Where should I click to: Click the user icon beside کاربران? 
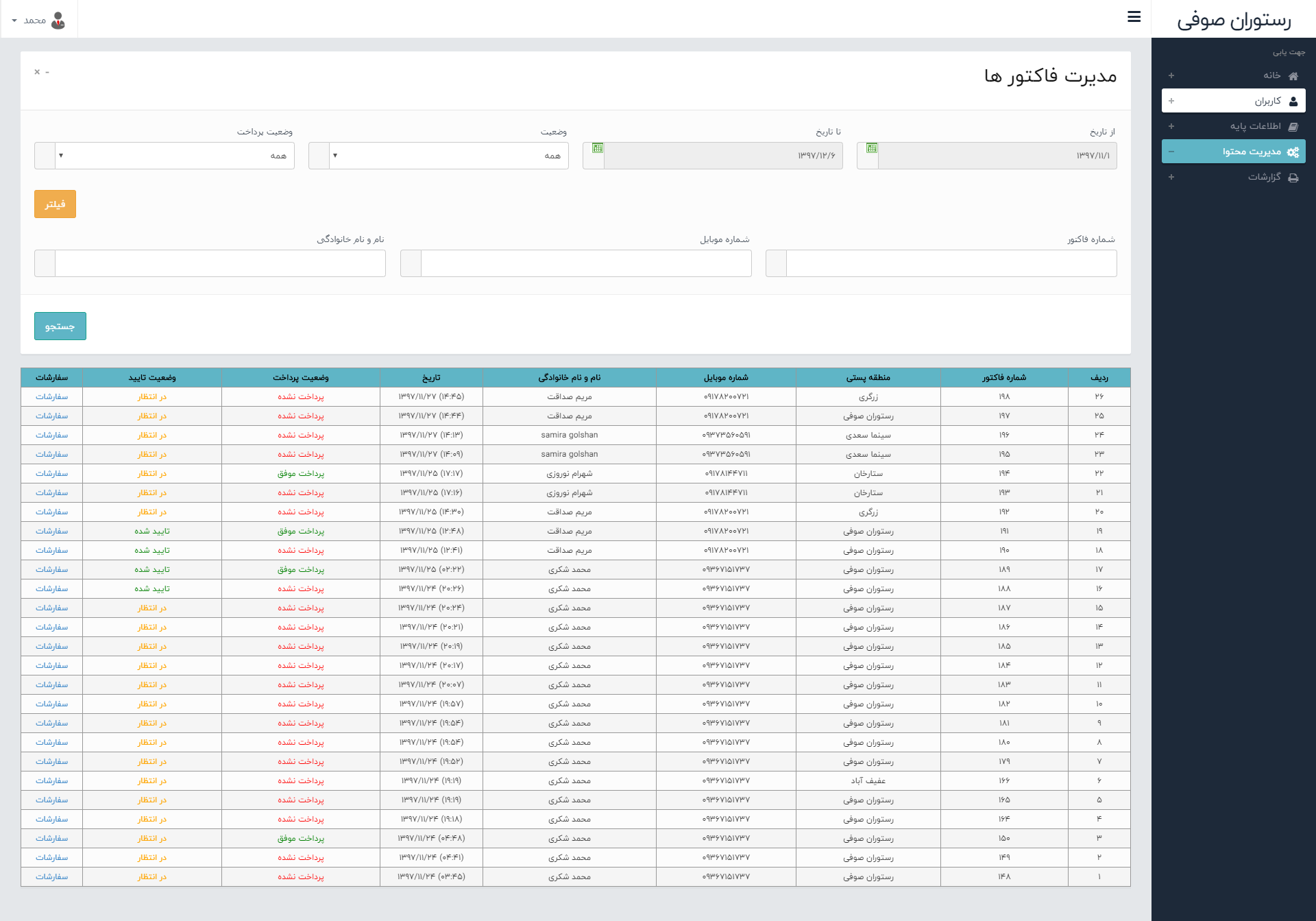pyautogui.click(x=1293, y=101)
